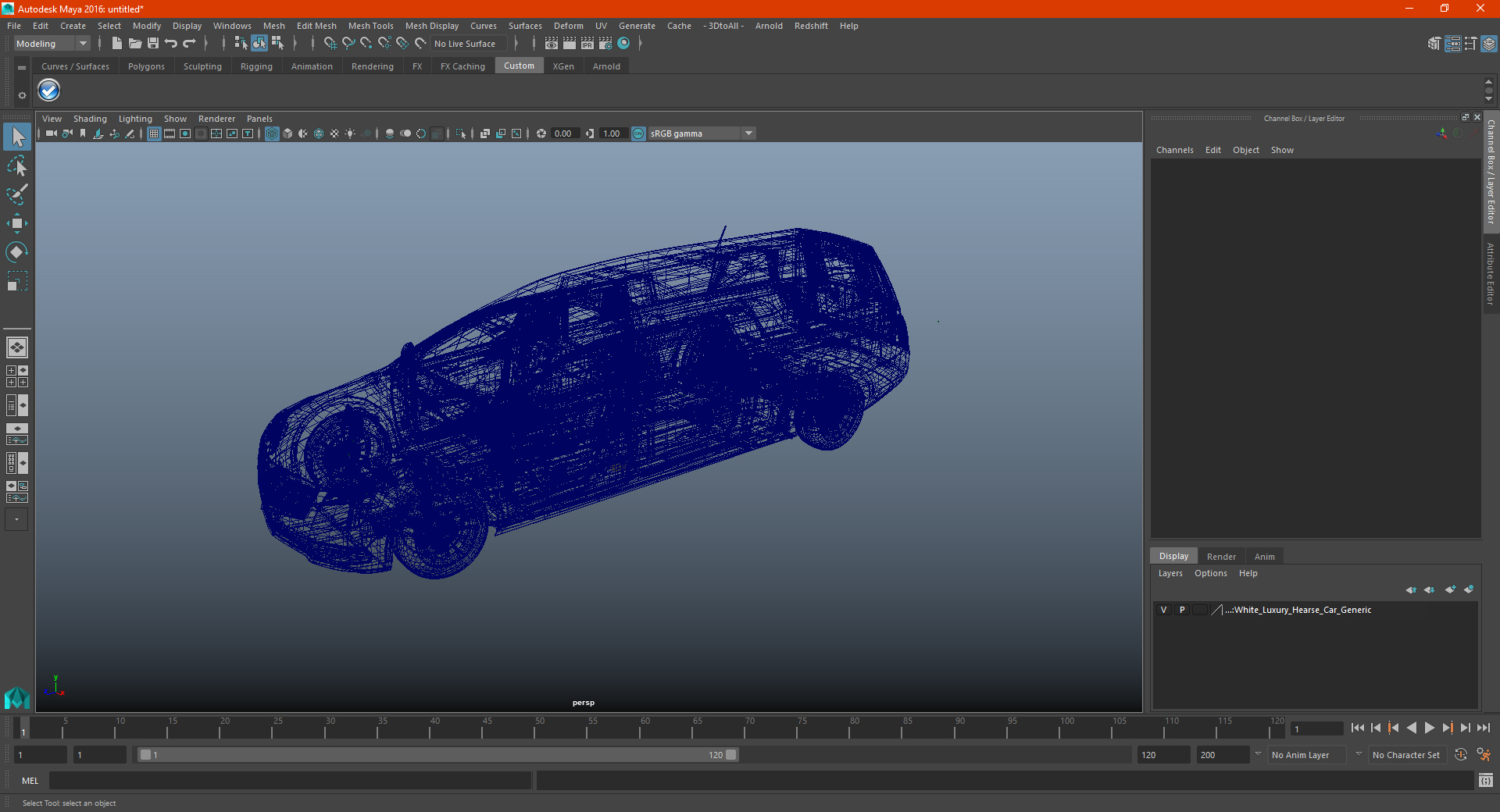
Task: Switch to the Polygons shelf tab
Action: click(146, 66)
